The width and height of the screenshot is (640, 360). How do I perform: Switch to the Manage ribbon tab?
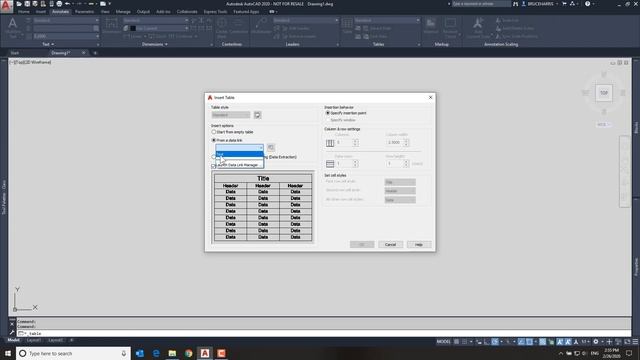123,12
